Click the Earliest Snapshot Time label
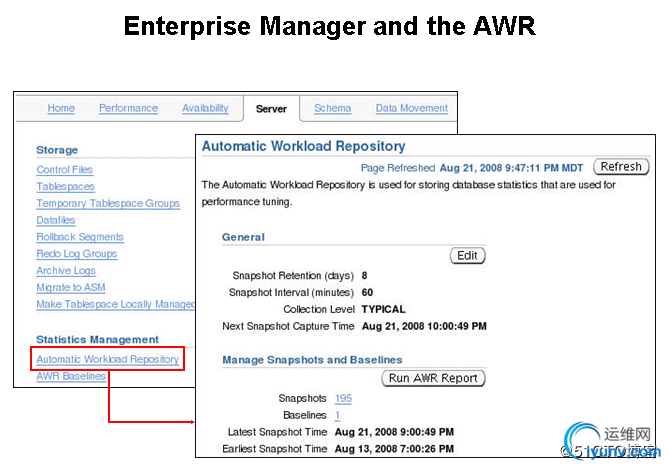The height and width of the screenshot is (468, 667). click(x=275, y=449)
